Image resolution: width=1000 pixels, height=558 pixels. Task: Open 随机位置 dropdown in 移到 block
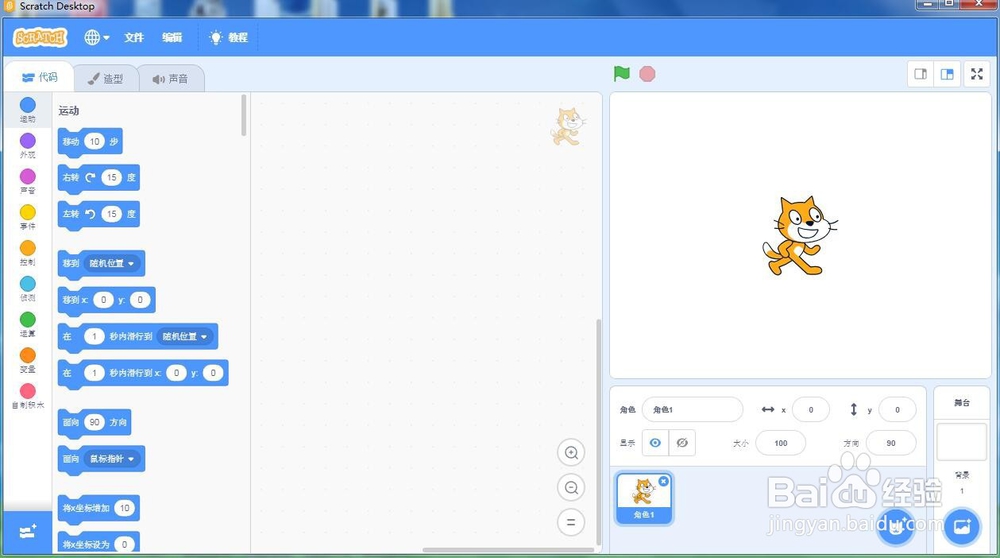[x=112, y=263]
